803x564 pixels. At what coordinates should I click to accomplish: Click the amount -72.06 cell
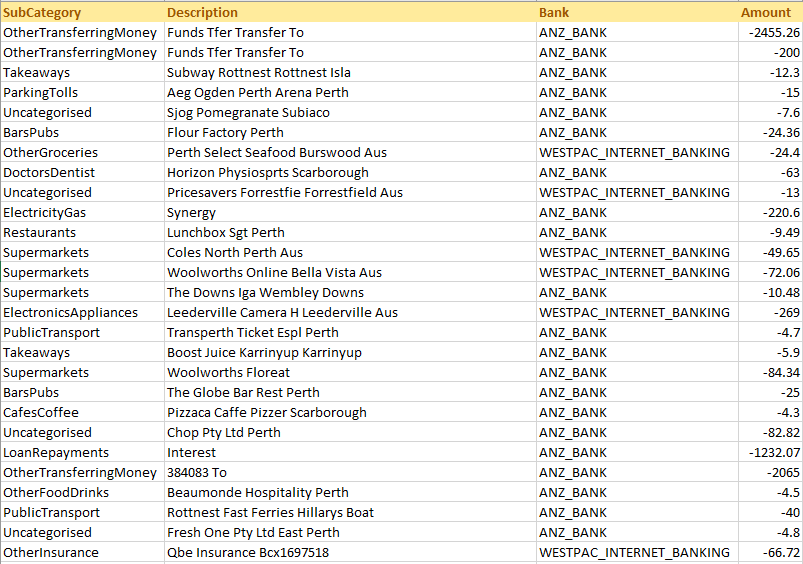tap(771, 272)
